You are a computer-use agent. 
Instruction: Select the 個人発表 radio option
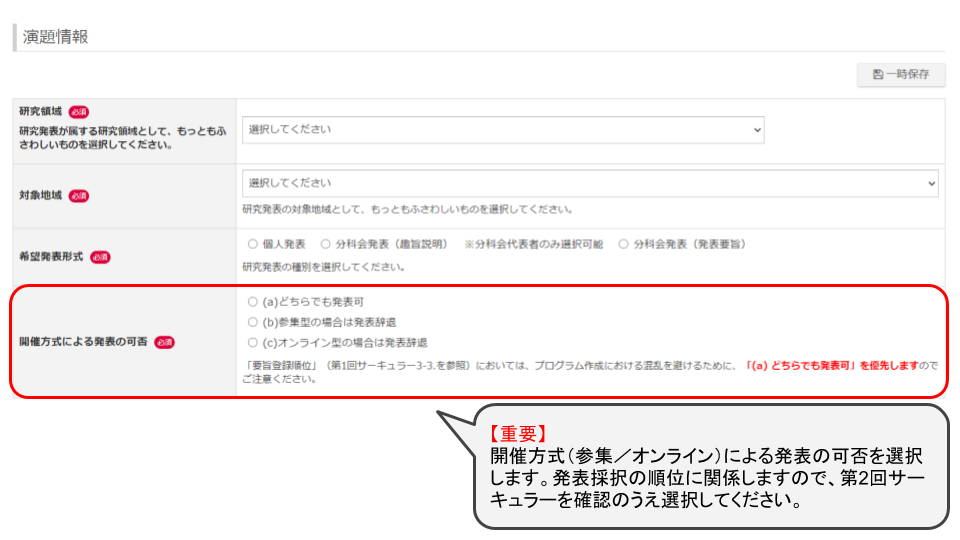tap(253, 244)
